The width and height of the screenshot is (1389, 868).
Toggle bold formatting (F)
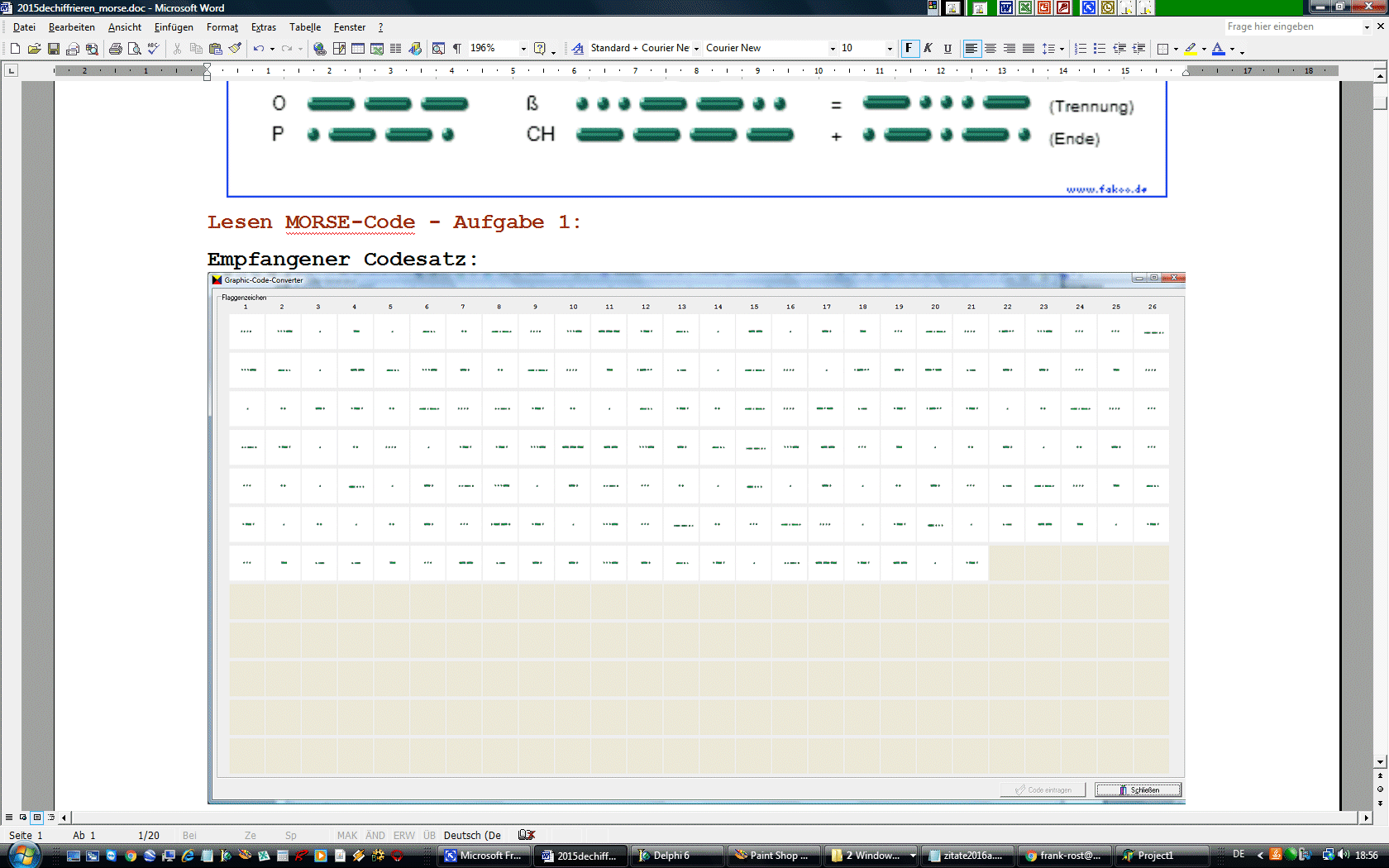pos(909,49)
